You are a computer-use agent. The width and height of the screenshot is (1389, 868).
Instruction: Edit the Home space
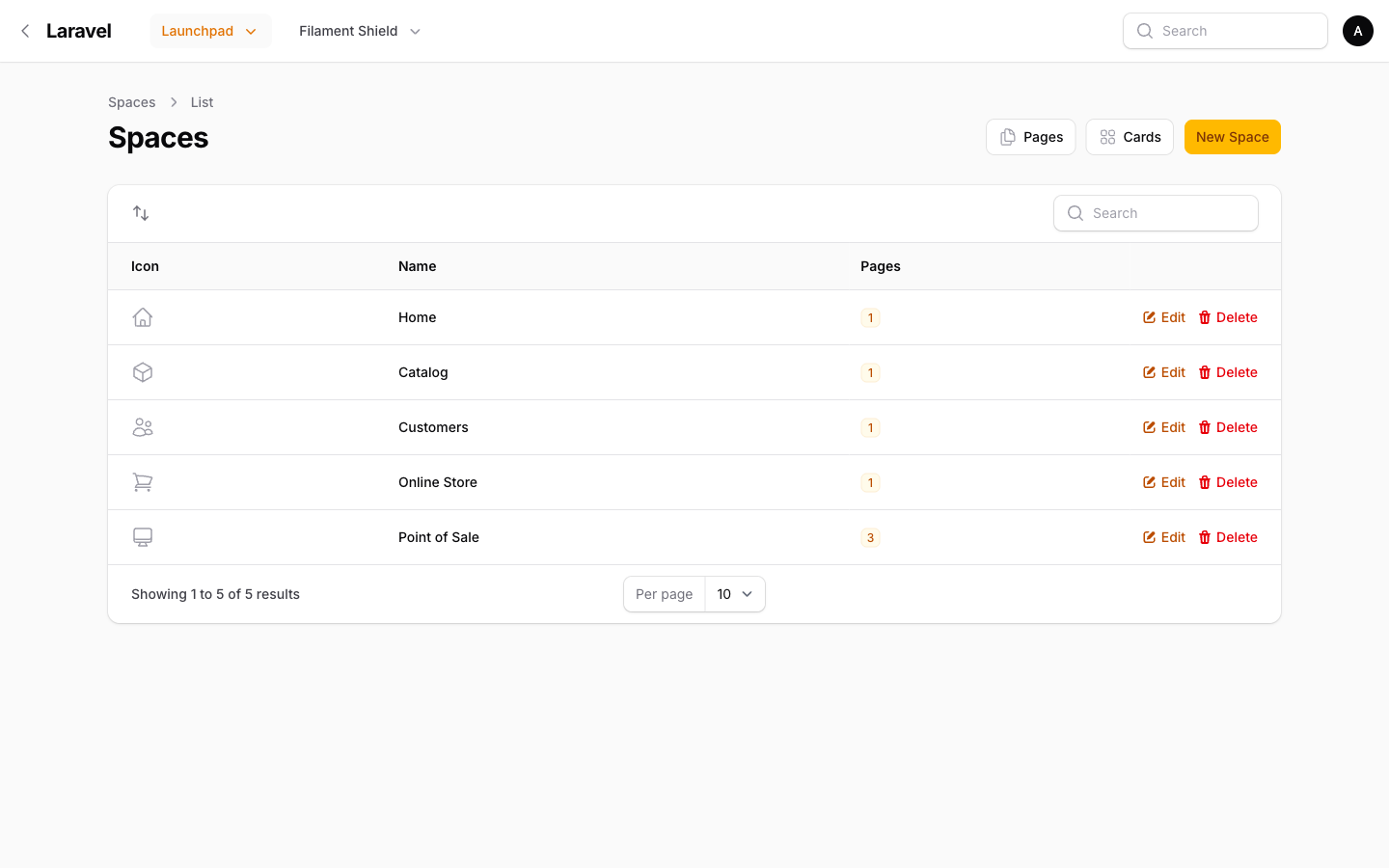(x=1164, y=317)
